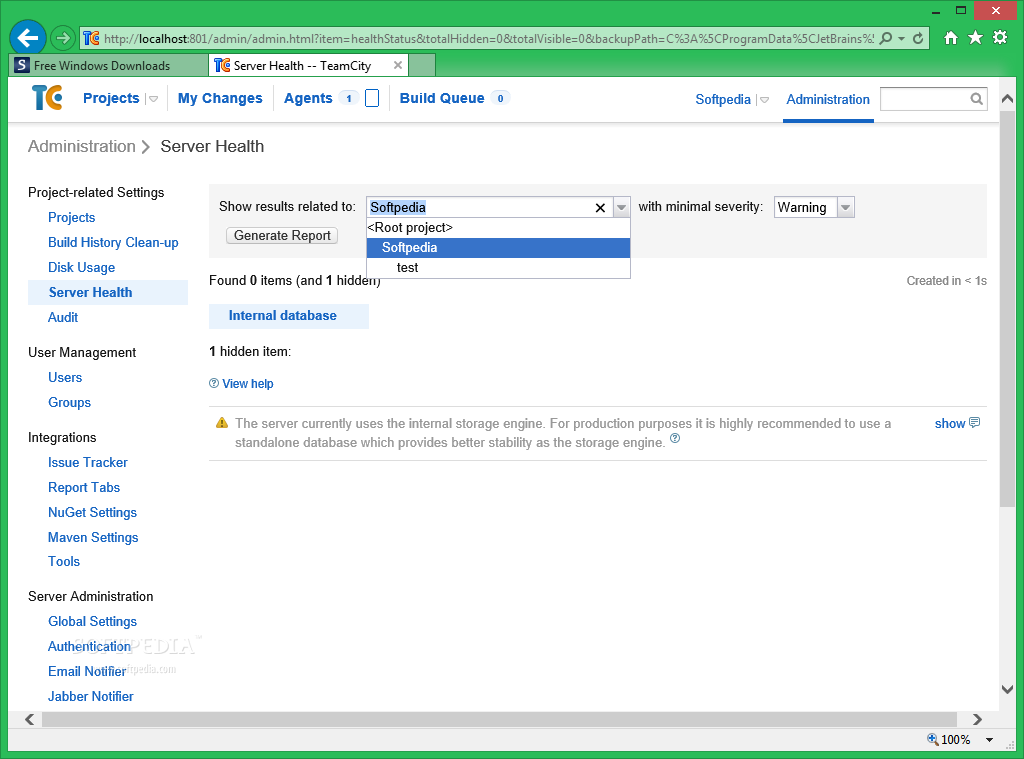Open My Changes page
The width and height of the screenshot is (1024, 759).
click(220, 98)
